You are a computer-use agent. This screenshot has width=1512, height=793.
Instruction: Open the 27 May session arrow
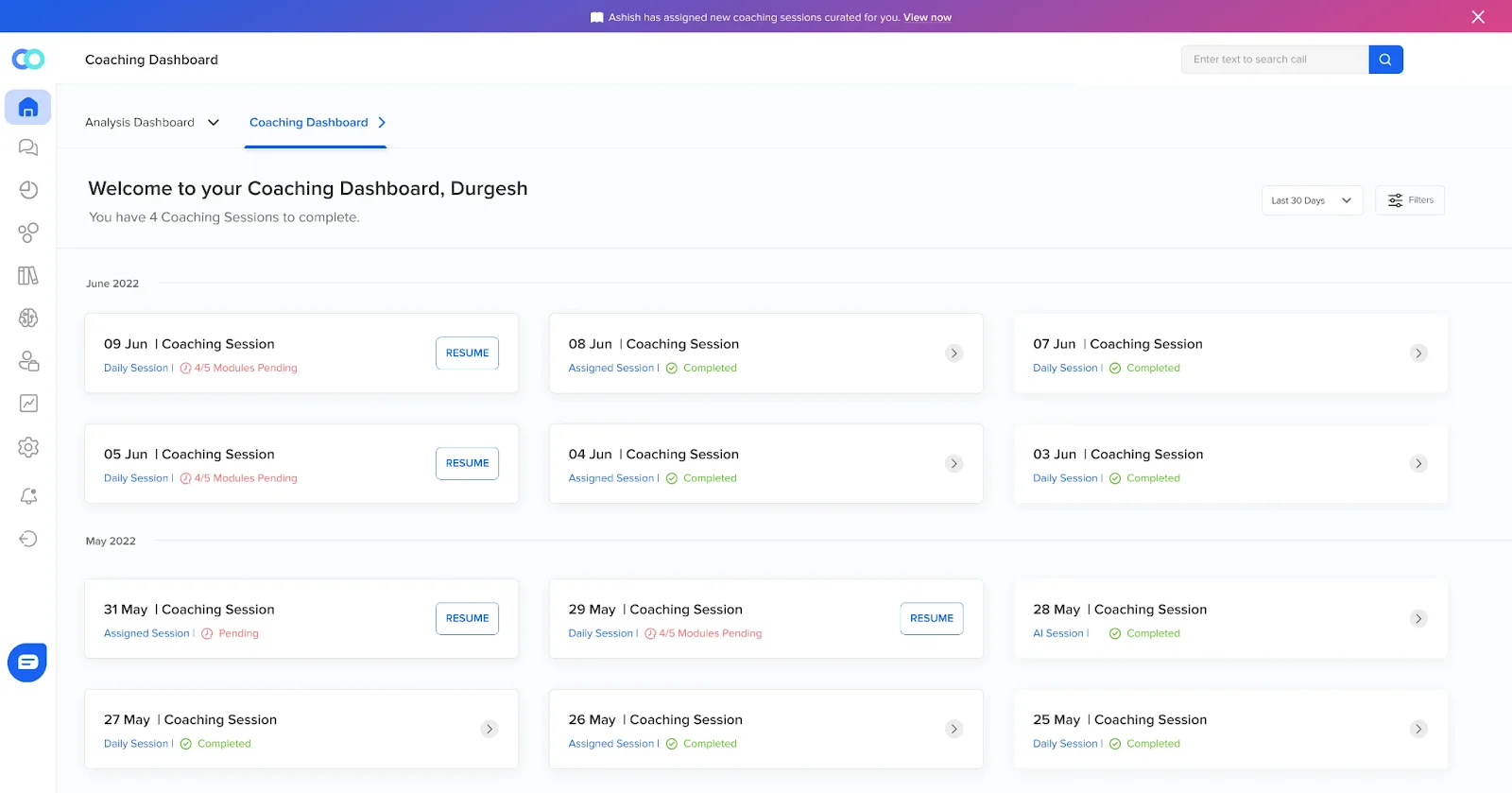pyautogui.click(x=490, y=729)
